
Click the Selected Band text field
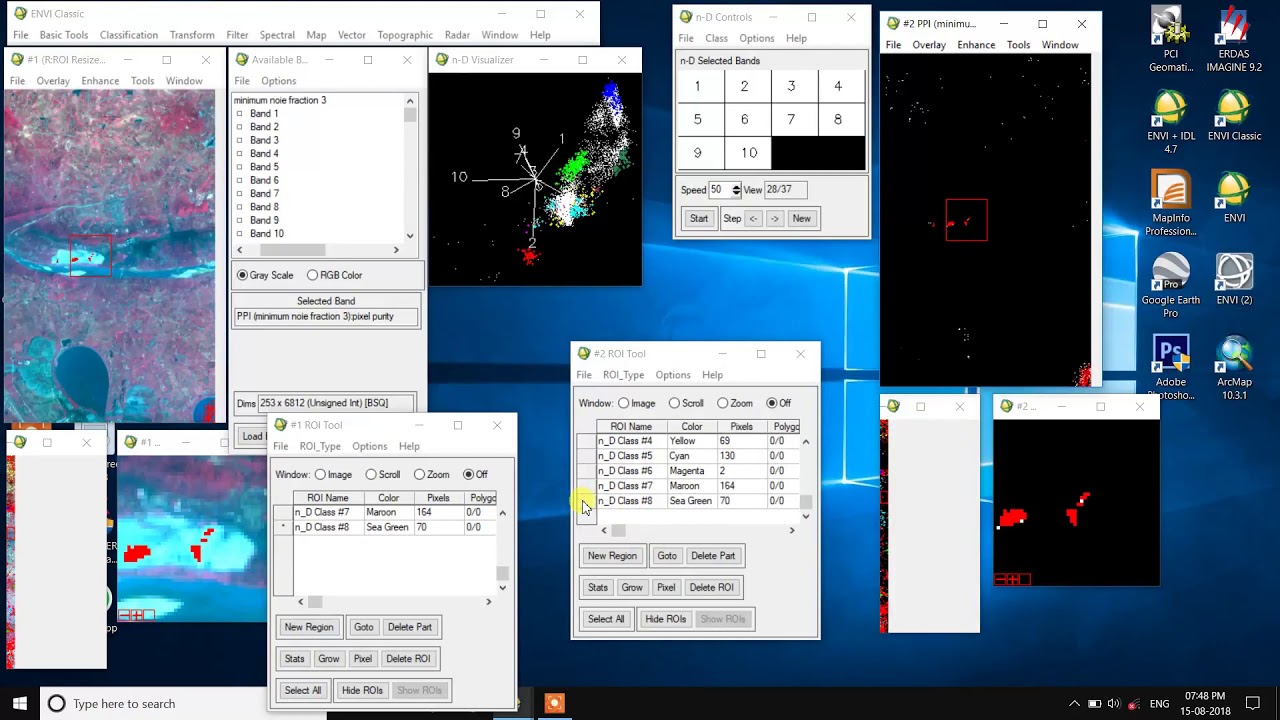[326, 317]
